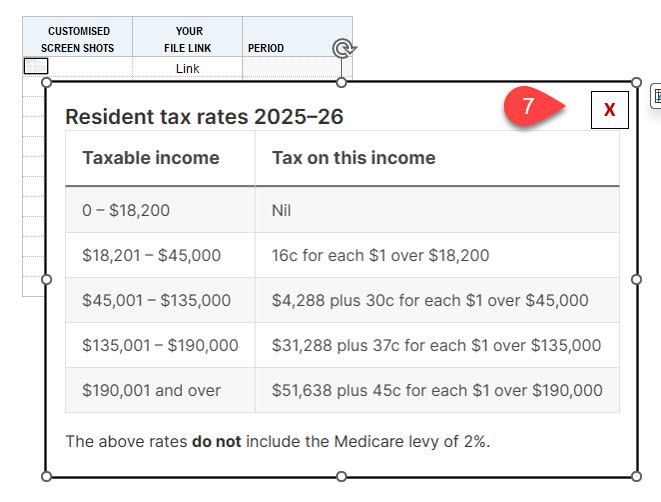
Task: Click the outlined empty cell under Customised Screen Shots
Action: (35, 66)
